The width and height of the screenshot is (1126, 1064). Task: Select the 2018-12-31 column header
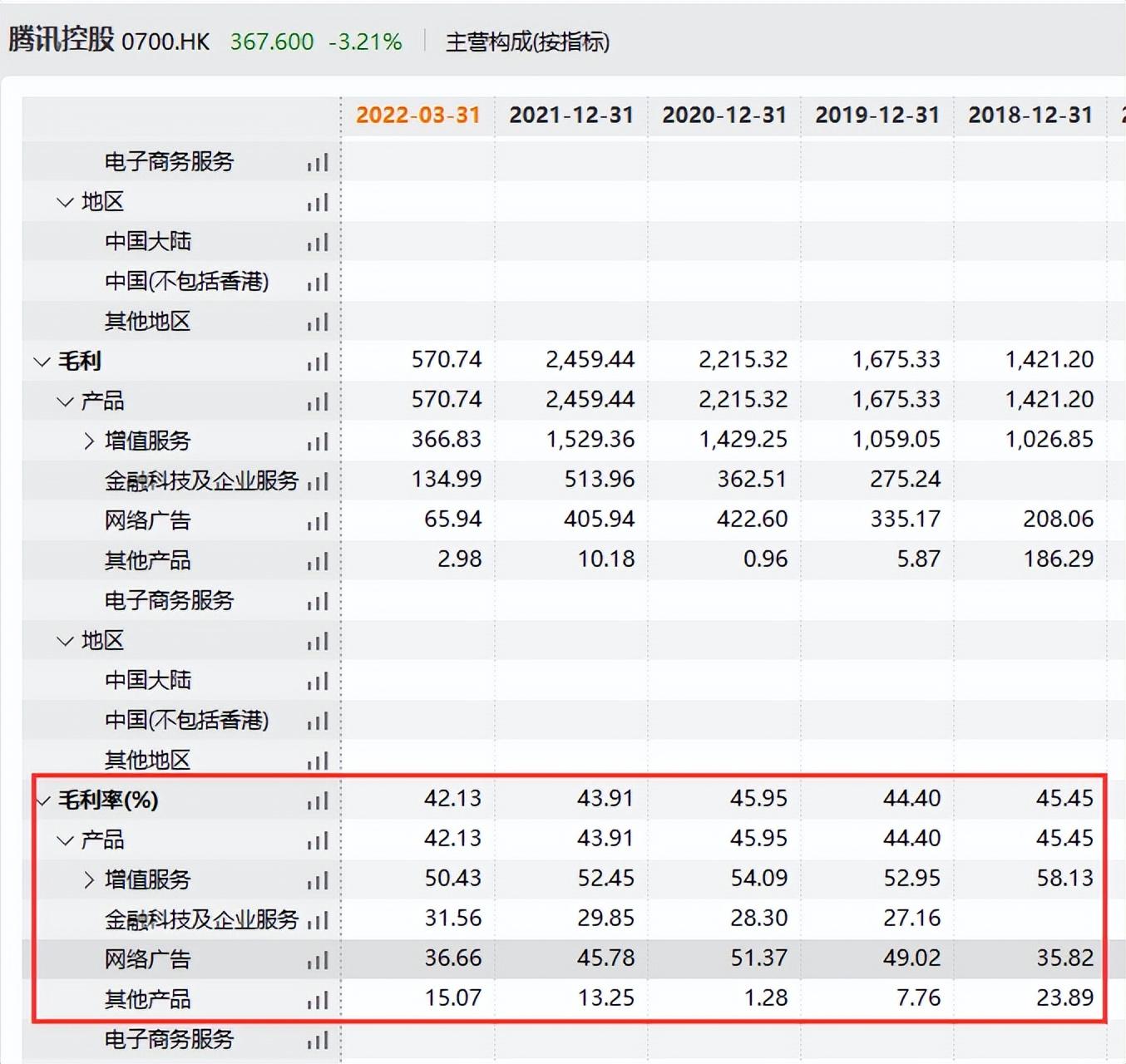[1030, 115]
